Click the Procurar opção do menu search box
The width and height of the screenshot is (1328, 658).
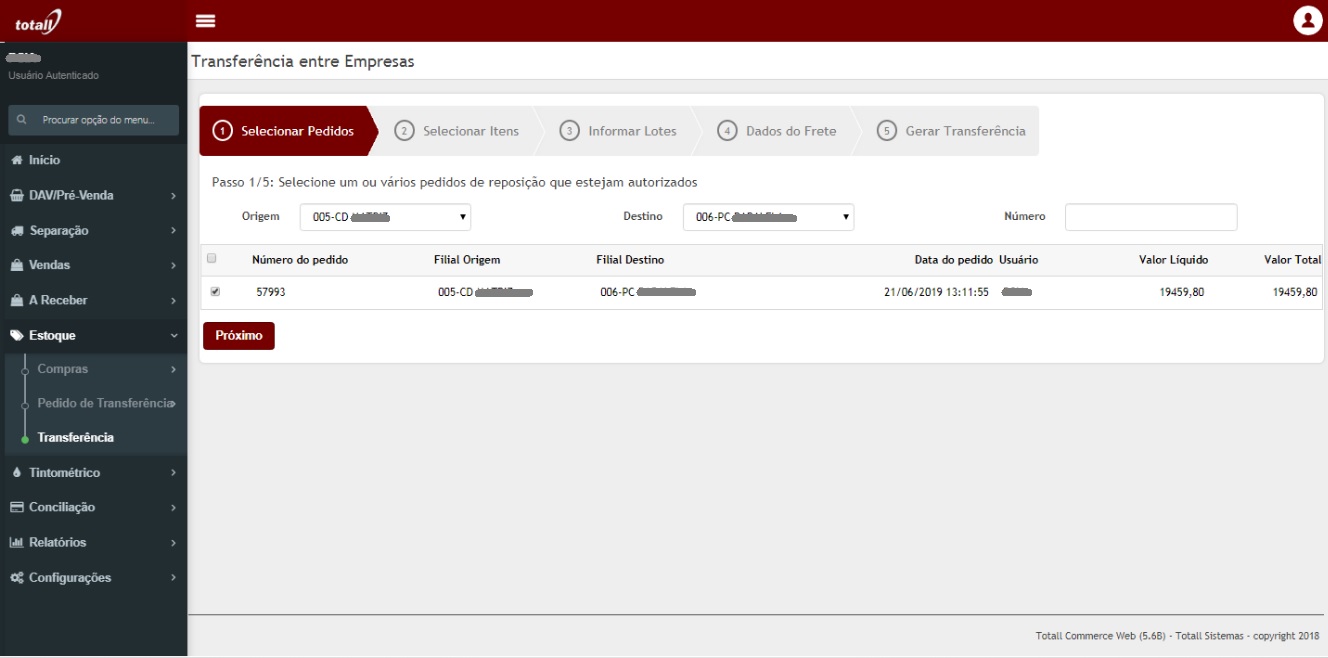tap(93, 120)
